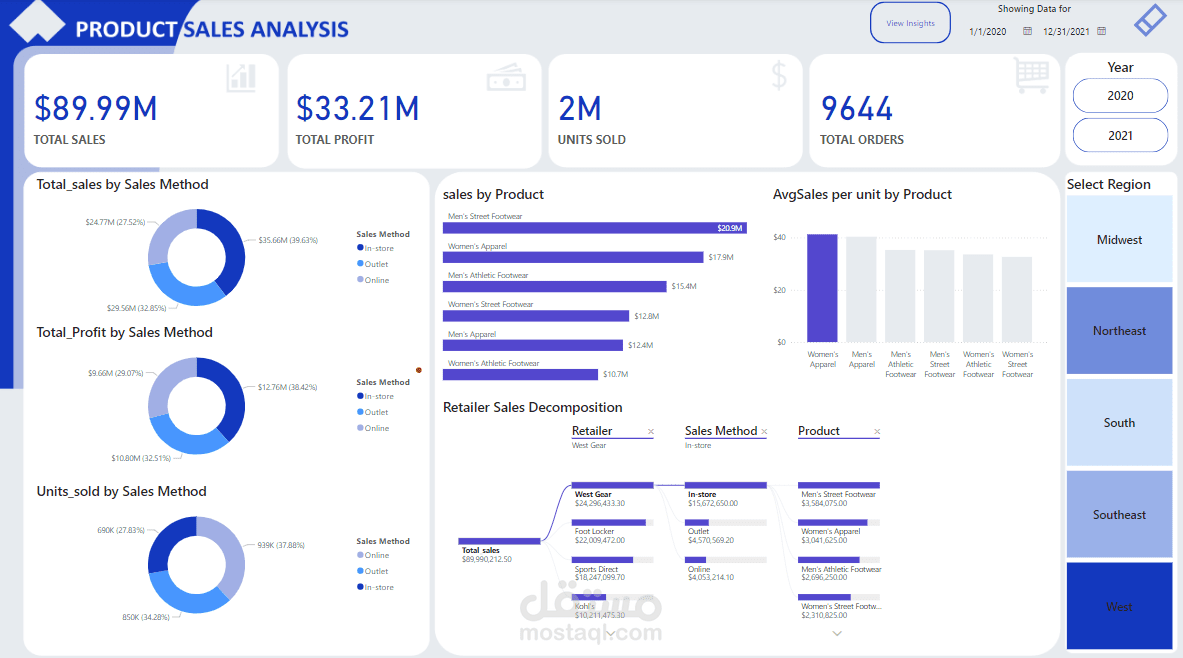The width and height of the screenshot is (1183, 658).
Task: Click the dollar icon on Units Sold card
Action: 779,75
